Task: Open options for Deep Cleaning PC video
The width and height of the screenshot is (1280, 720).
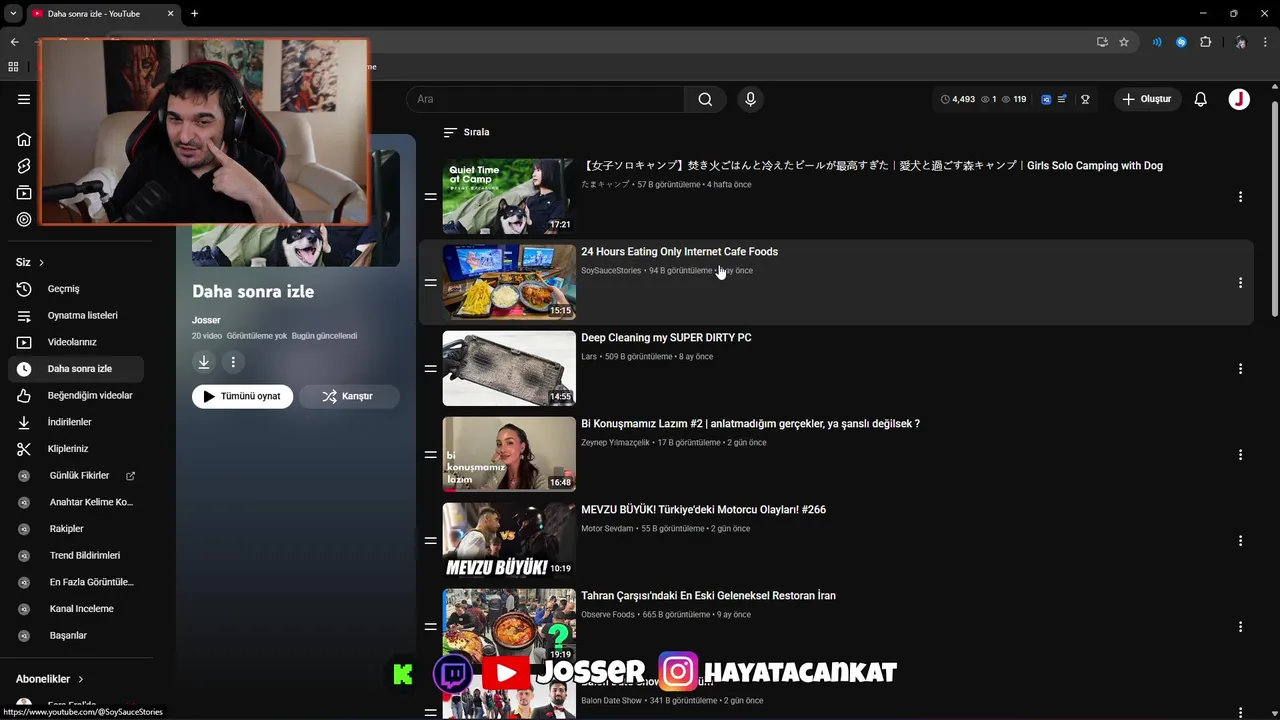Action: click(x=1240, y=369)
